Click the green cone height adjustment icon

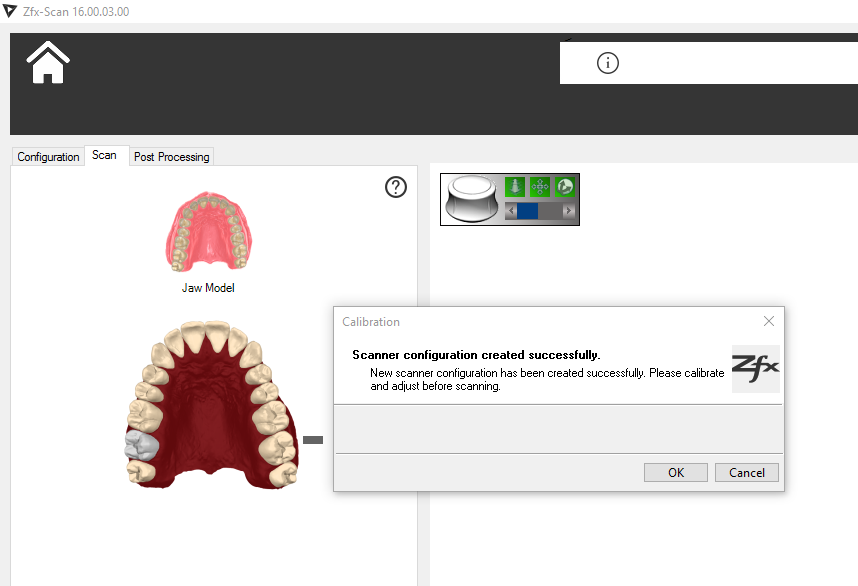click(x=515, y=186)
